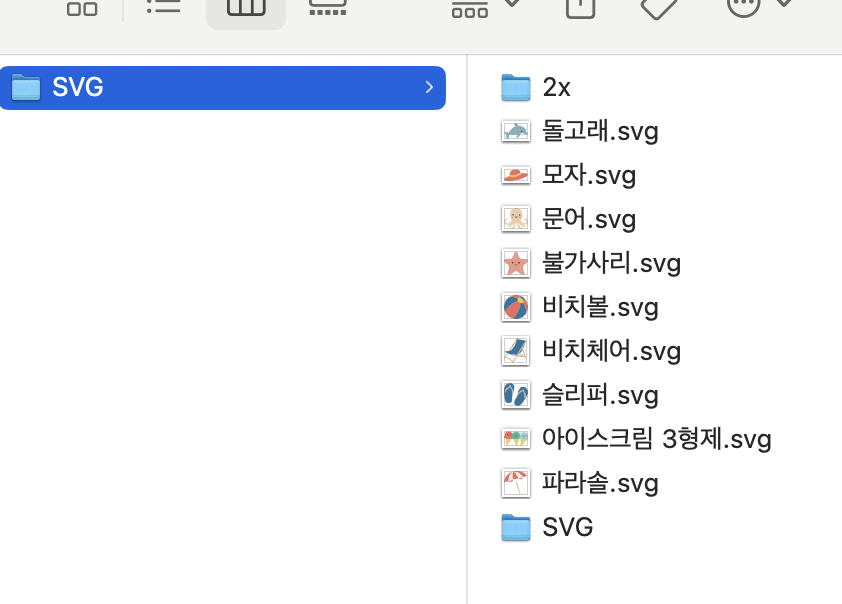
Task: Click the starfish thumbnail icon
Action: pos(516,263)
